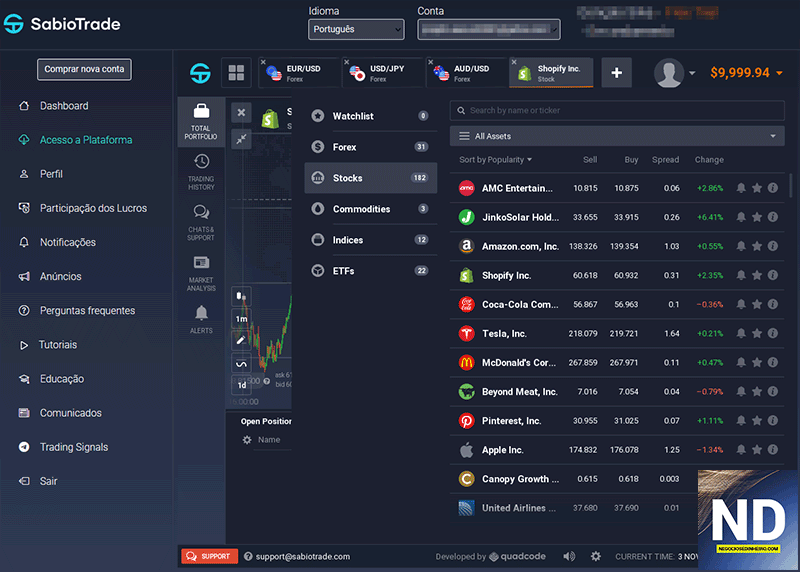
Task: Switch to the USD/JPY tab
Action: pos(383,73)
